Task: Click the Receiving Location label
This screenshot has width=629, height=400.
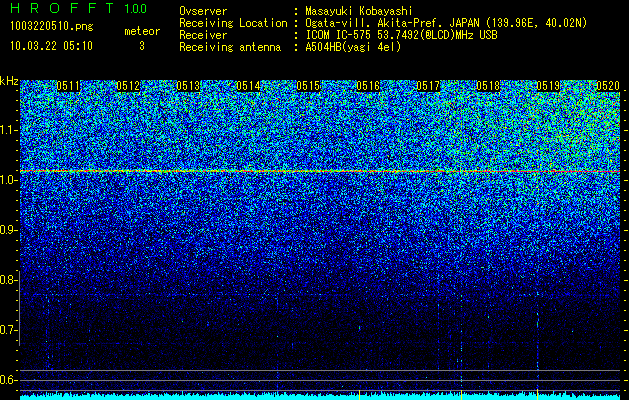Action: point(233,23)
